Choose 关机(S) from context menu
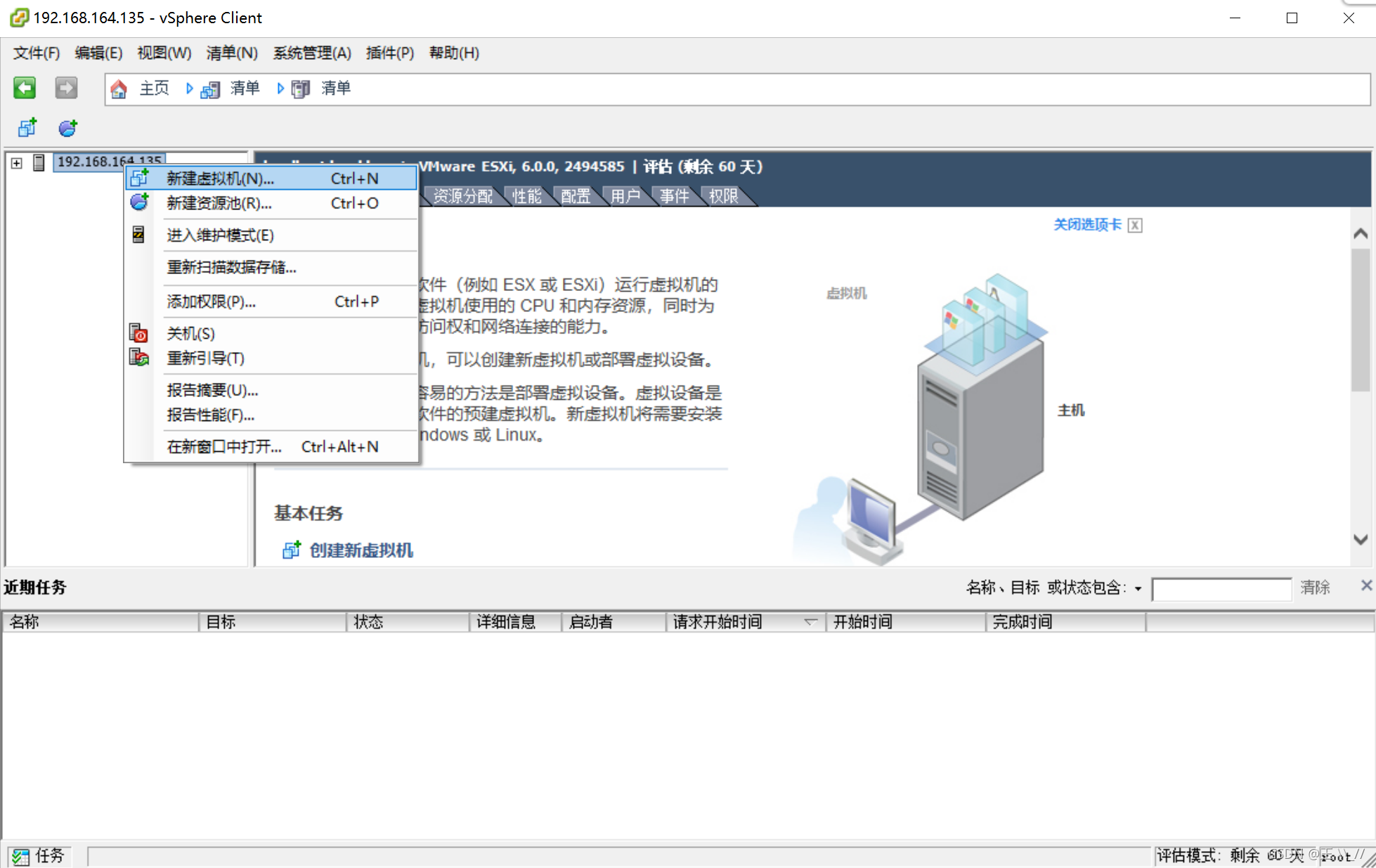This screenshot has height=868, width=1376. 271,334
